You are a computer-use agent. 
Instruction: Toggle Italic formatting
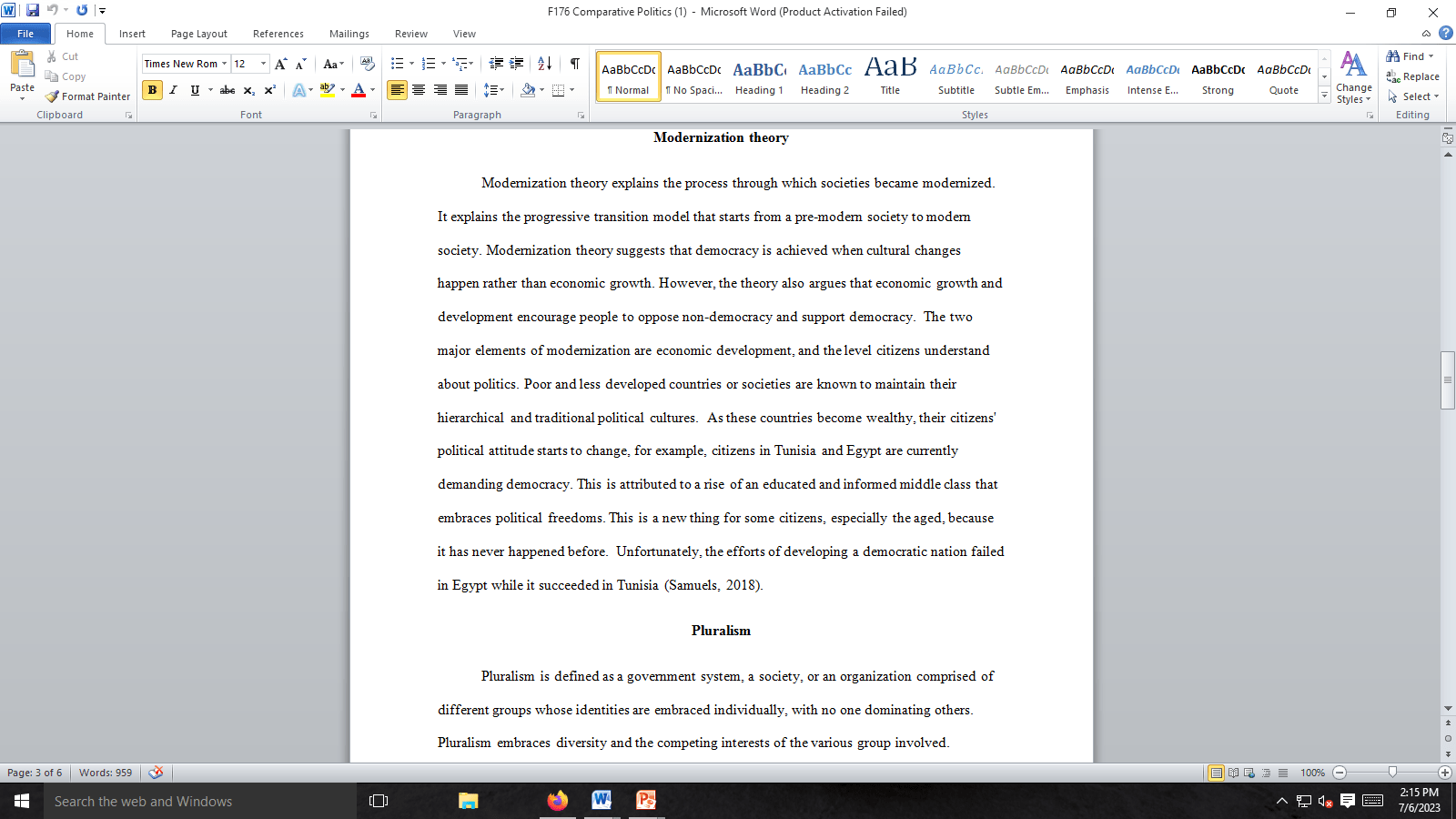(x=173, y=90)
